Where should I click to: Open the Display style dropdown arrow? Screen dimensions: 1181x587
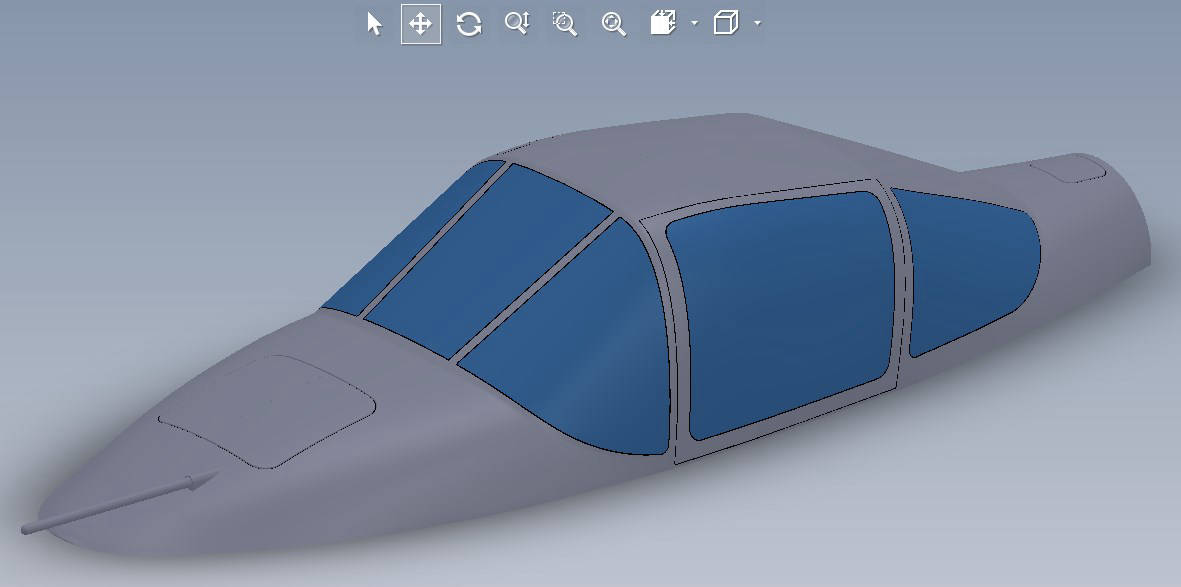click(757, 23)
